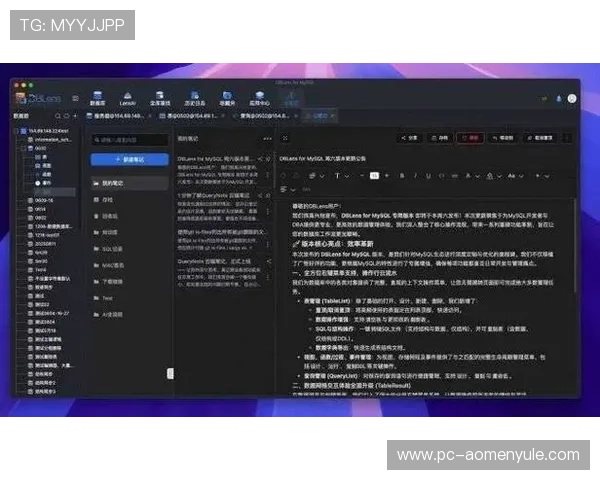Collapse the 0502 database node
The width and height of the screenshot is (600, 480).
click(x=24, y=148)
